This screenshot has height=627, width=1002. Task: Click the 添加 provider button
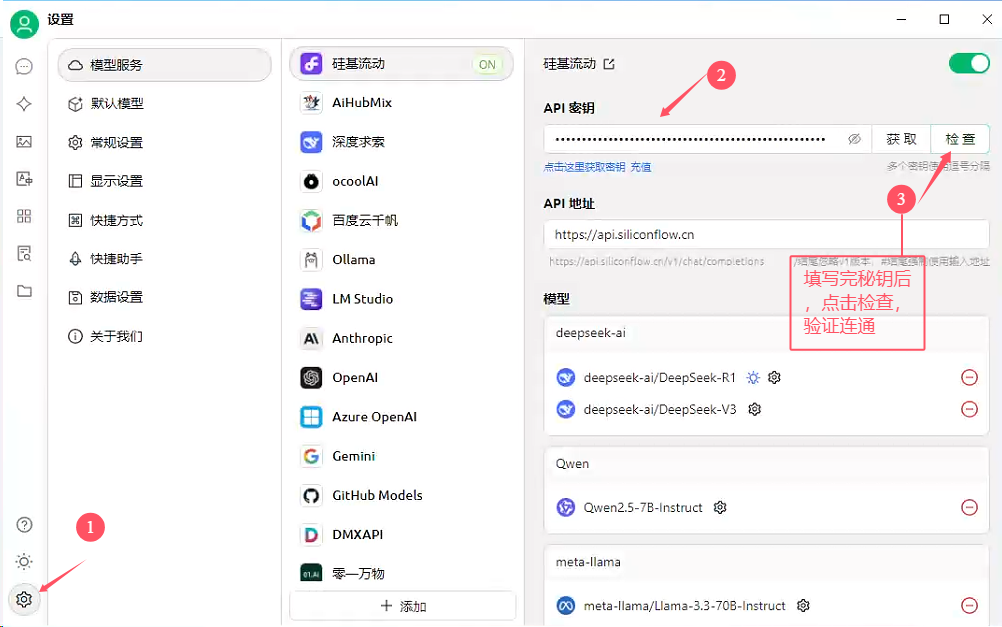[403, 606]
